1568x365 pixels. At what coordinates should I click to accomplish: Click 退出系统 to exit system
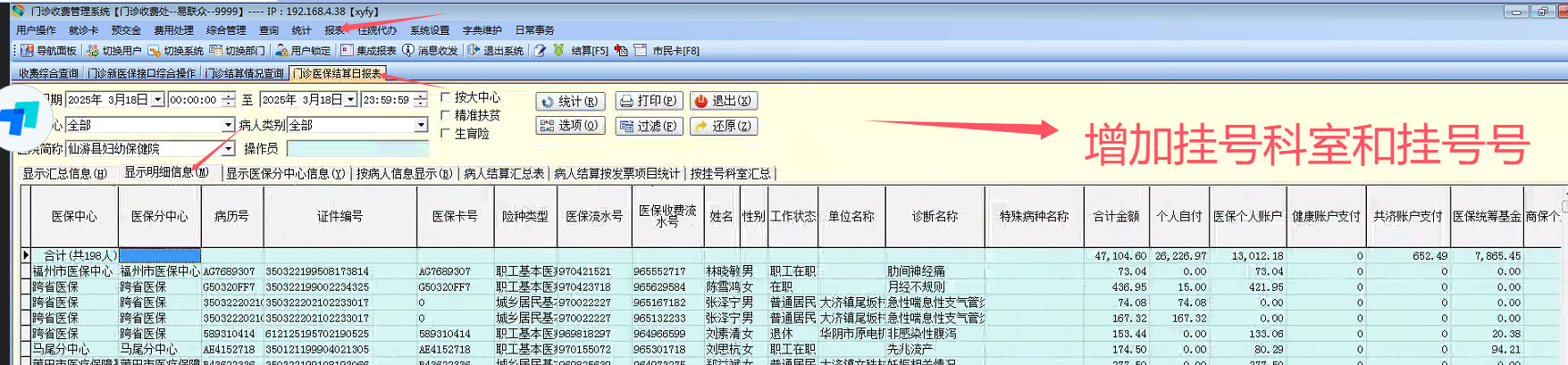coord(496,51)
